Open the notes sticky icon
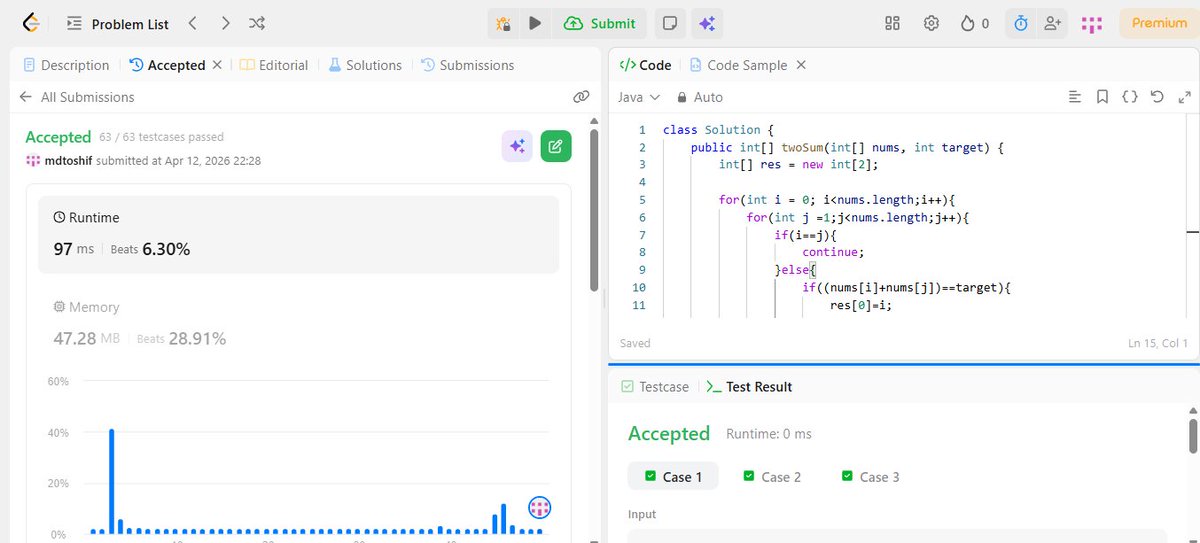Image resolution: width=1200 pixels, height=543 pixels. (x=671, y=23)
